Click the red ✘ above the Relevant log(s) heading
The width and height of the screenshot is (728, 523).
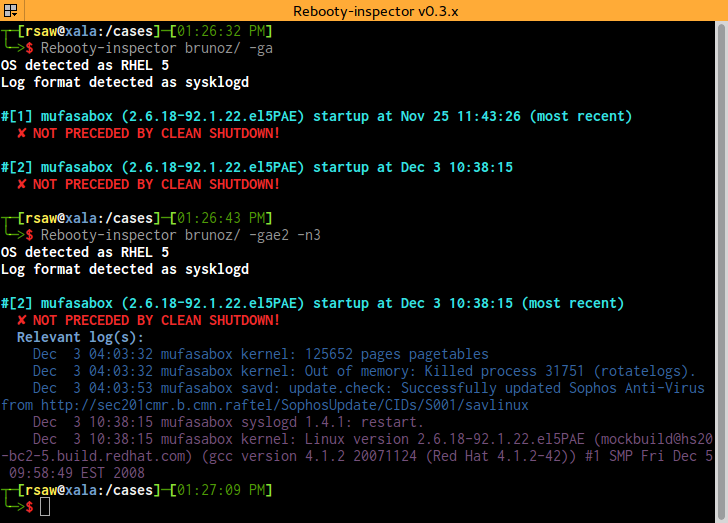(x=21, y=320)
